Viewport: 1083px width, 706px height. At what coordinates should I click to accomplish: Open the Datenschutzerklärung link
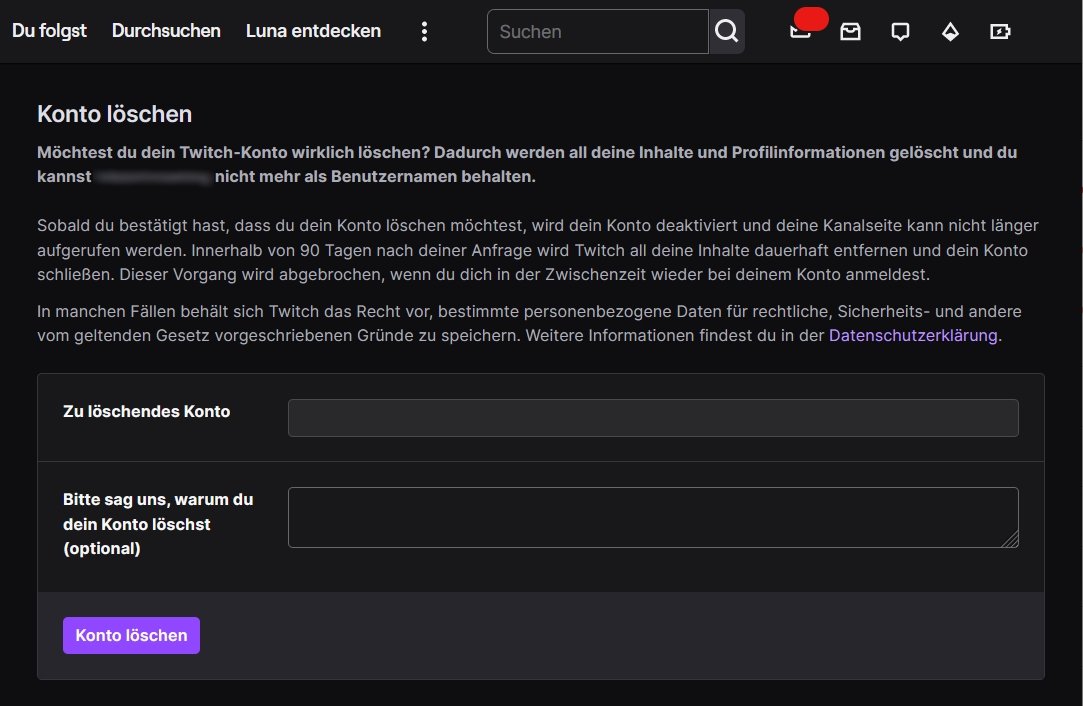coord(913,336)
